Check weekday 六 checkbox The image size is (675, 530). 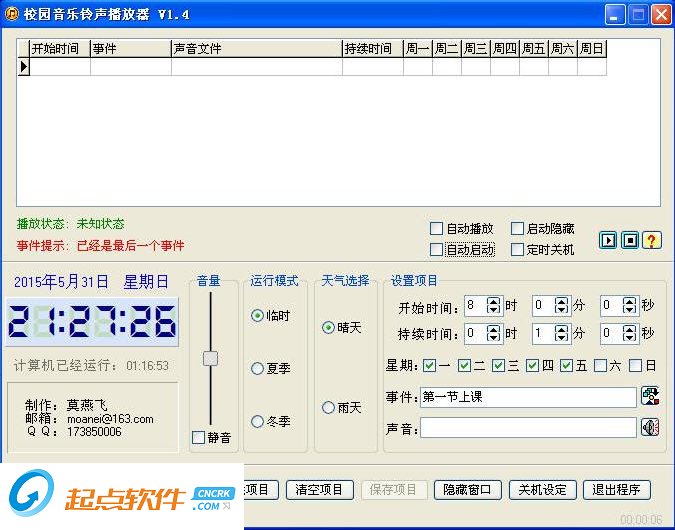[x=600, y=366]
